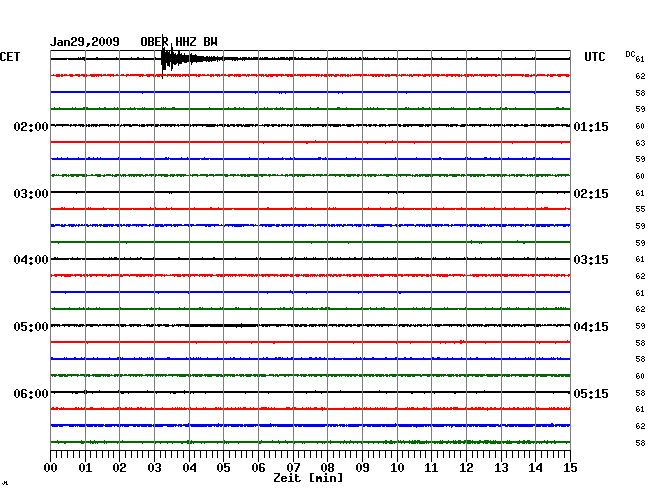Viewport: 650px width, 494px height.
Task: Select the 05:15 UTC time label
Action: [591, 393]
